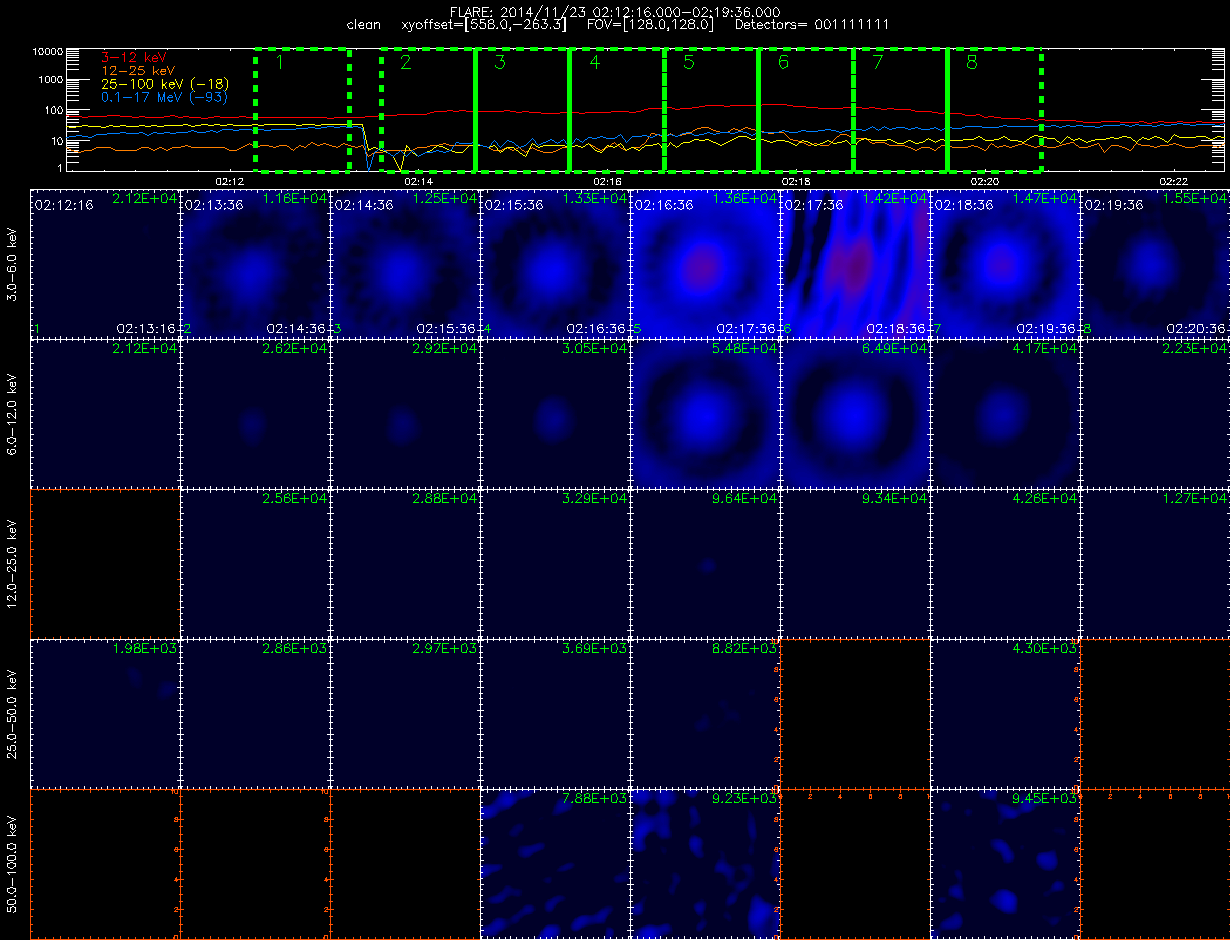
Task: Select interval 1 marker in the lightcurve
Action: (x=281, y=62)
